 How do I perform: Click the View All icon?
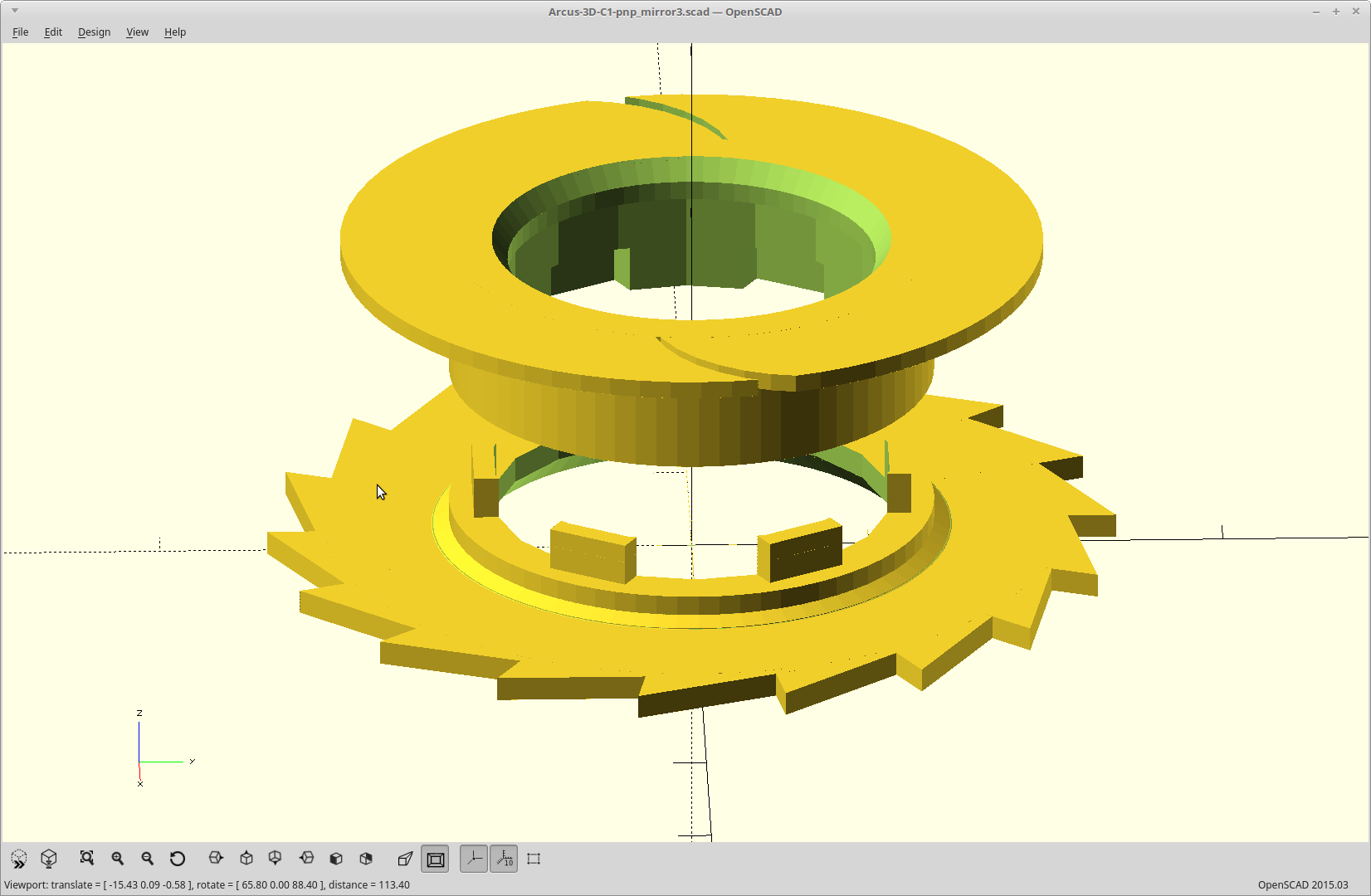pyautogui.click(x=87, y=859)
